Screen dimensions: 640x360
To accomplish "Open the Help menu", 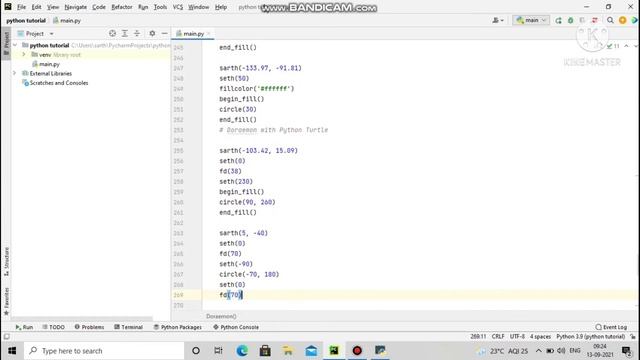I will [221, 7].
